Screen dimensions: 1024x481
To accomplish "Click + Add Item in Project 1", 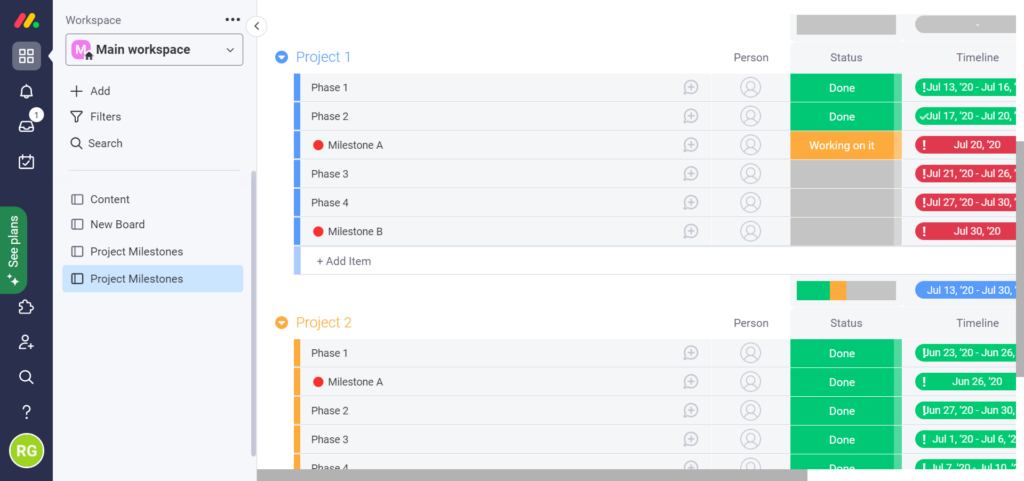I will [x=344, y=261].
